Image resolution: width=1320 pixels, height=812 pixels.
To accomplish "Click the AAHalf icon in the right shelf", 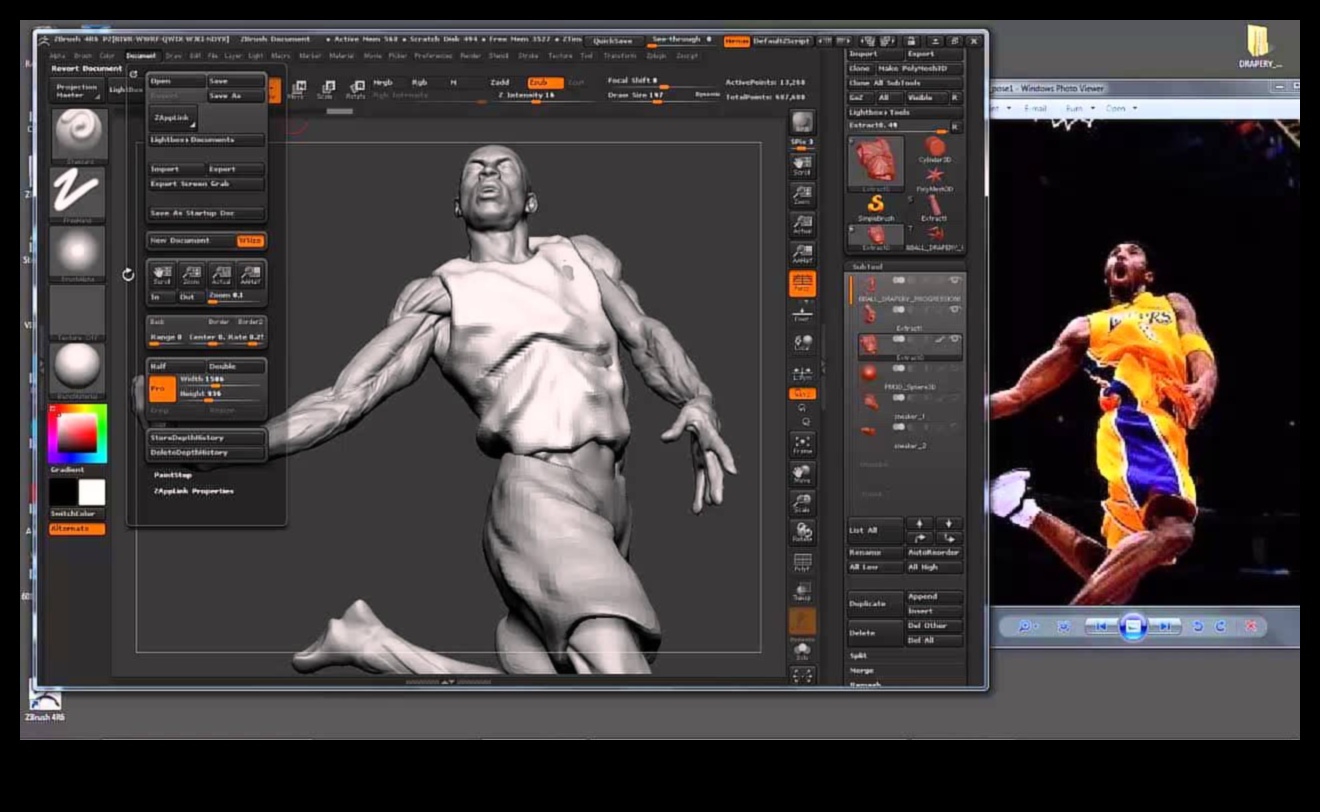I will [802, 255].
